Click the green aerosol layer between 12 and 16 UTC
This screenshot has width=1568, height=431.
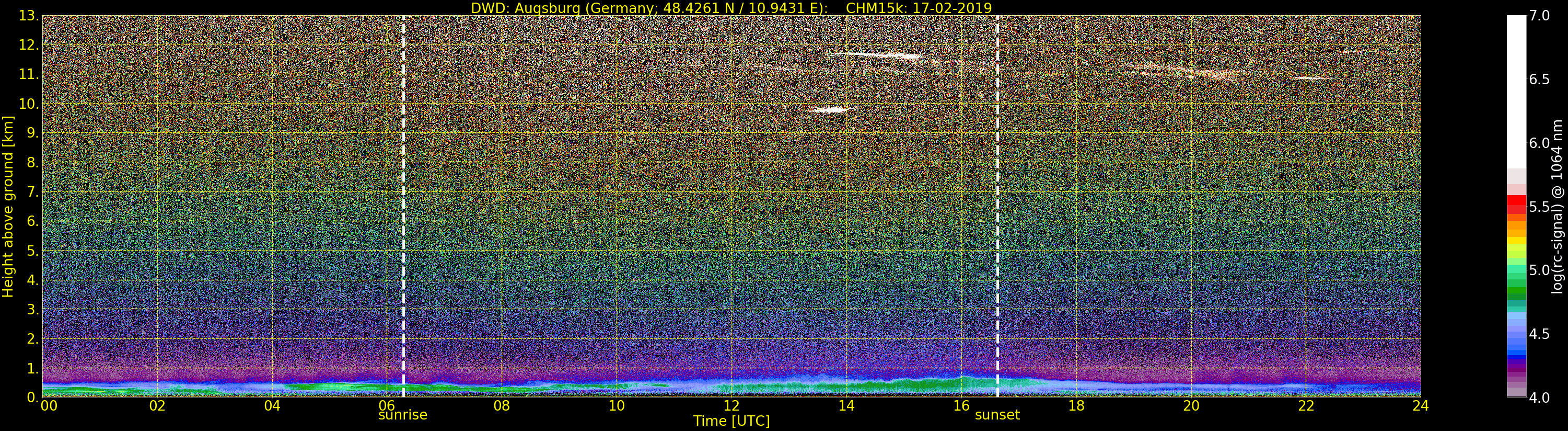point(846,386)
